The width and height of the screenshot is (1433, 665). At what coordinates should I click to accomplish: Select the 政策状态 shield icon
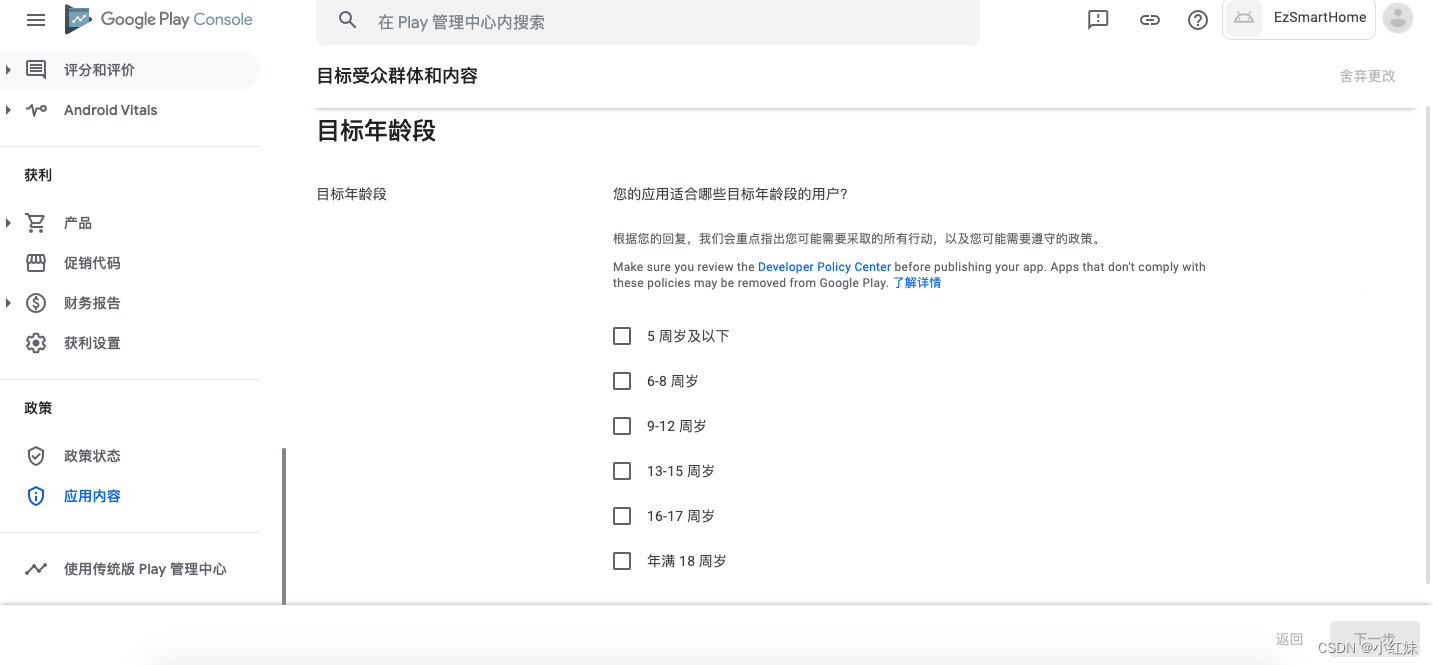click(36, 455)
